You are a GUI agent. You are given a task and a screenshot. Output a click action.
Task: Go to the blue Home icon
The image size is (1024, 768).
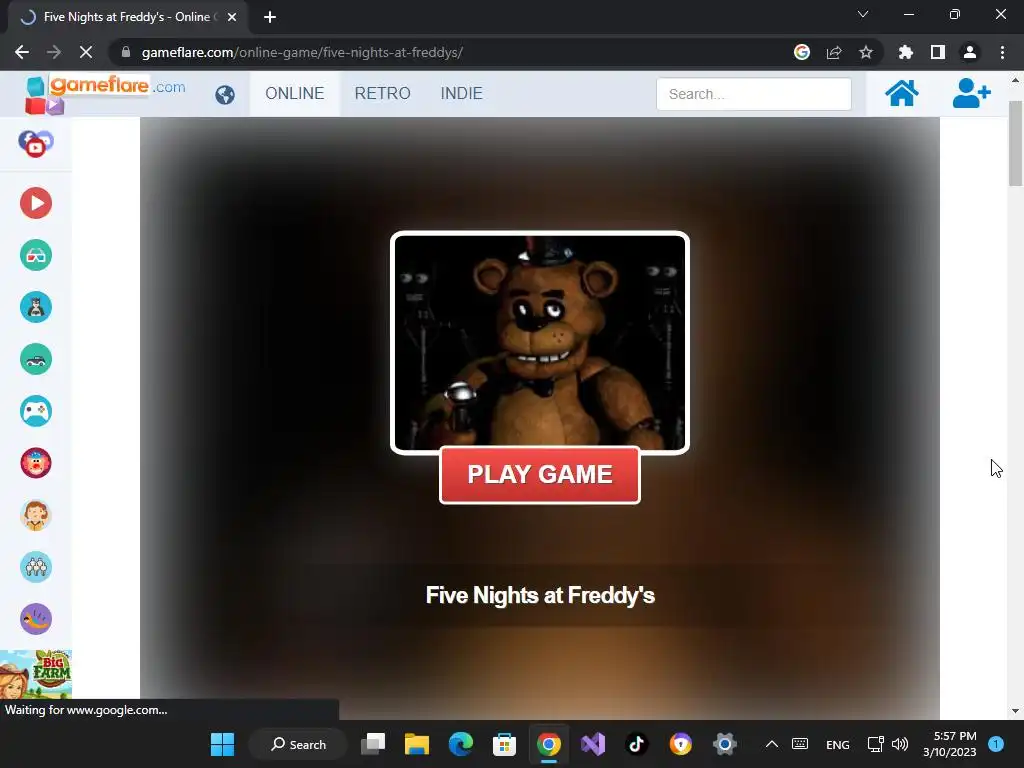(902, 93)
